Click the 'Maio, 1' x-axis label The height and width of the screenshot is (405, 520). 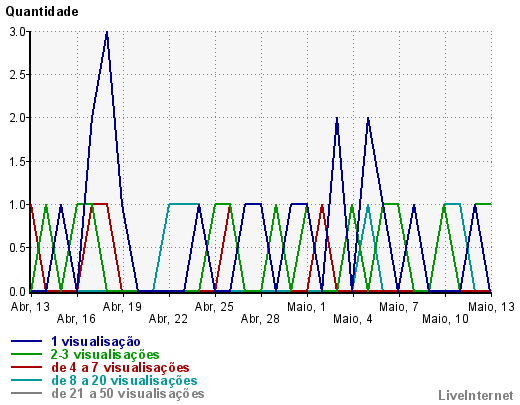pos(306,307)
